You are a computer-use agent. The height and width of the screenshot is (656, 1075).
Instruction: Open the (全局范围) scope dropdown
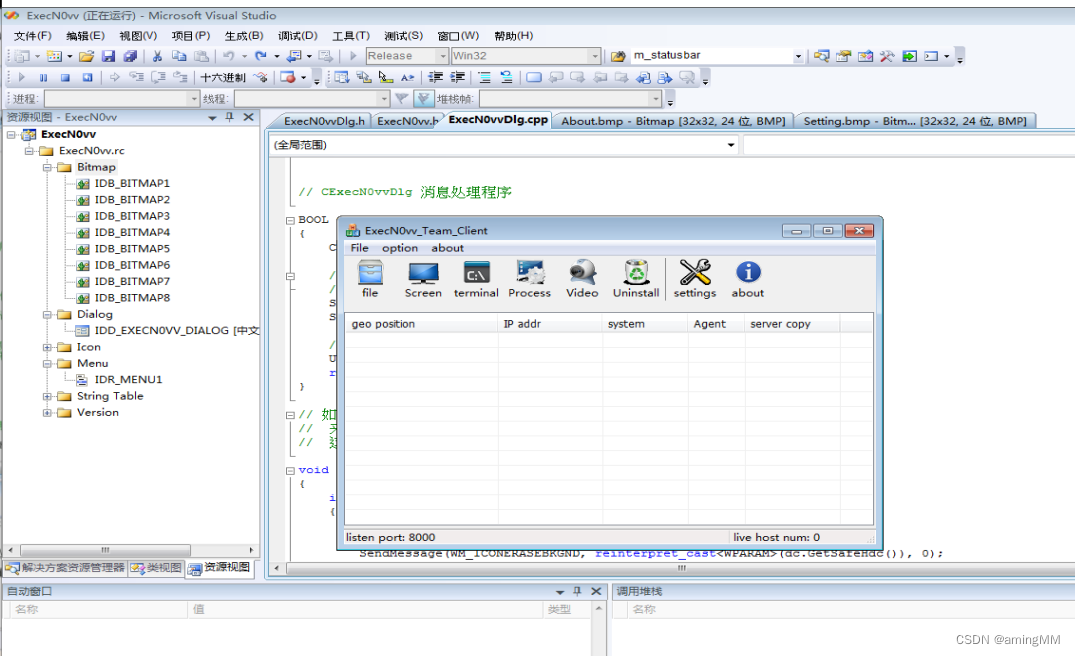coord(731,145)
